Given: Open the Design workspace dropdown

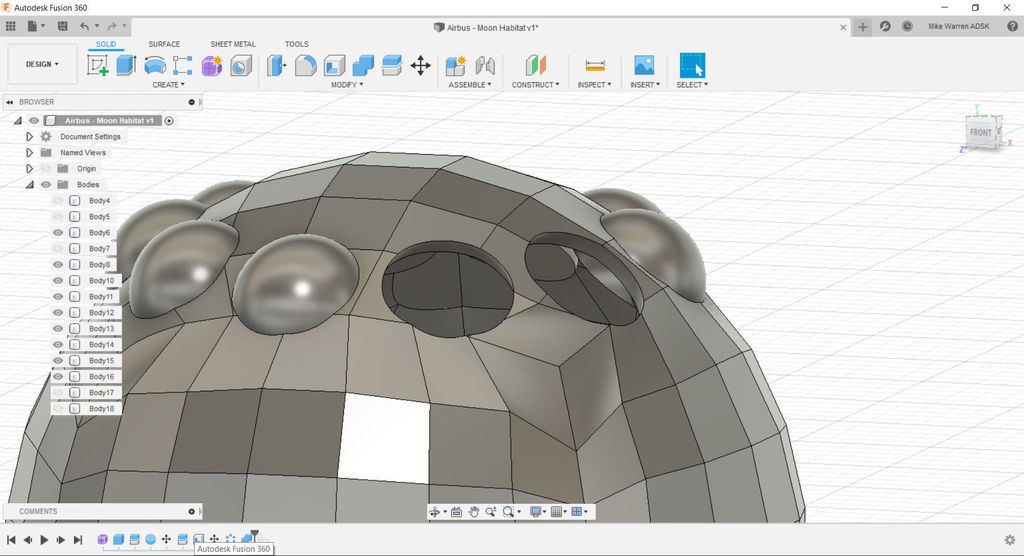Looking at the screenshot, I should click(x=42, y=64).
